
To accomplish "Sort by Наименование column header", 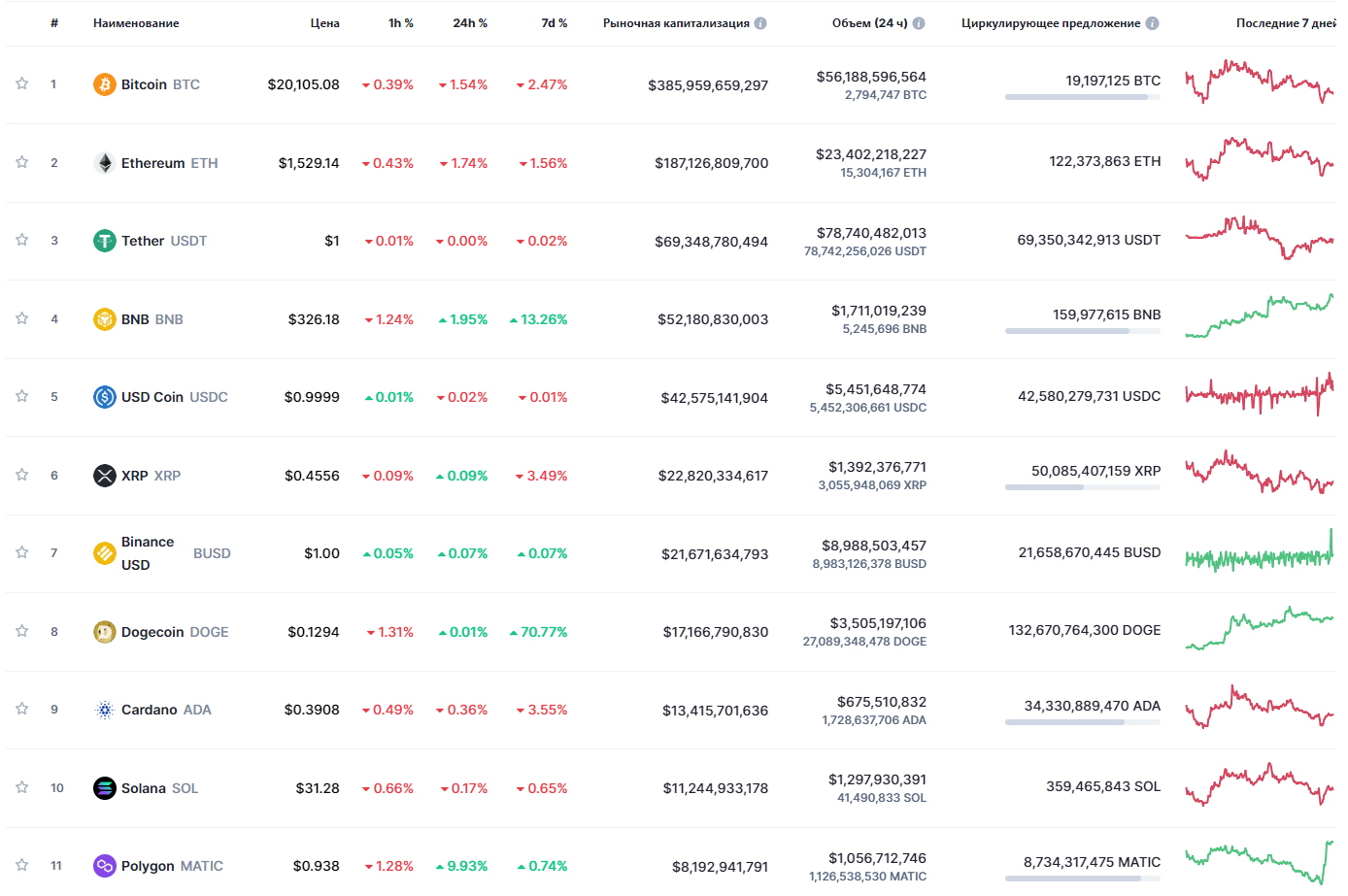I will (136, 23).
